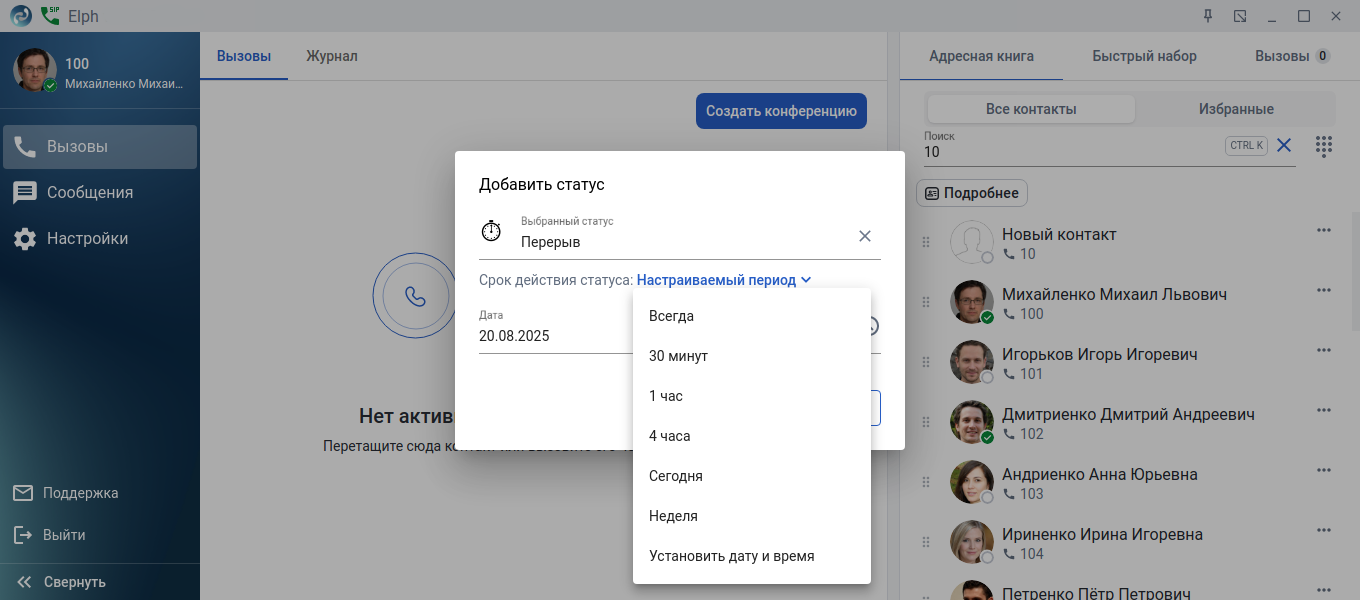1360x600 pixels.
Task: Toggle the Подробнее detail view
Action: point(972,193)
